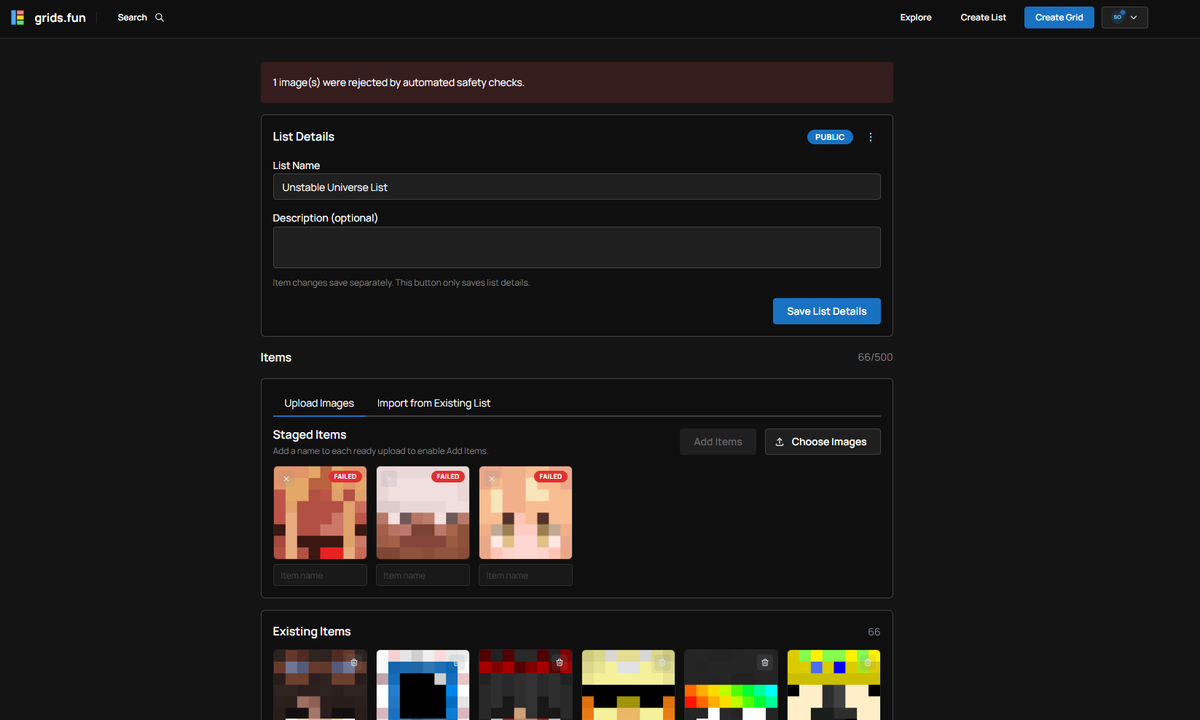Focus the List Name input field

577,187
